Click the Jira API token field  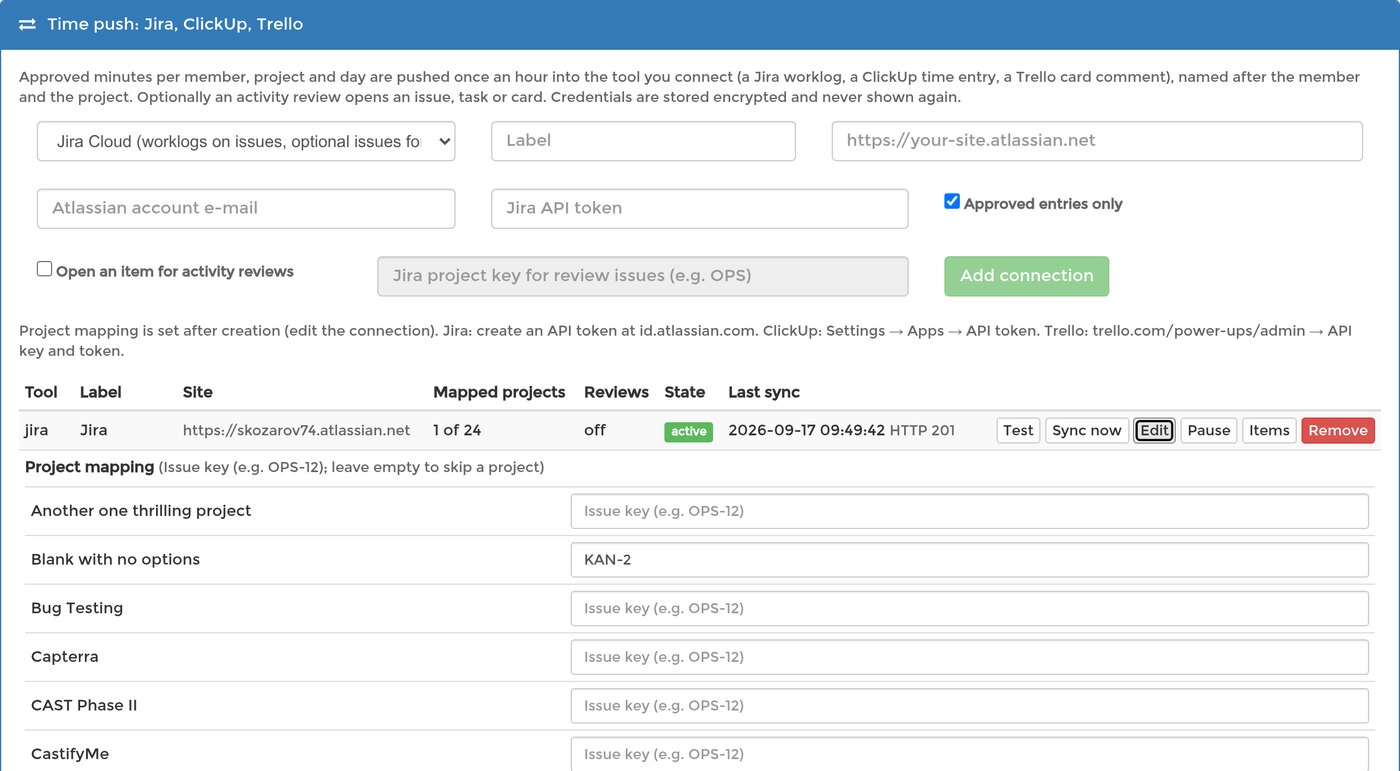pos(700,208)
